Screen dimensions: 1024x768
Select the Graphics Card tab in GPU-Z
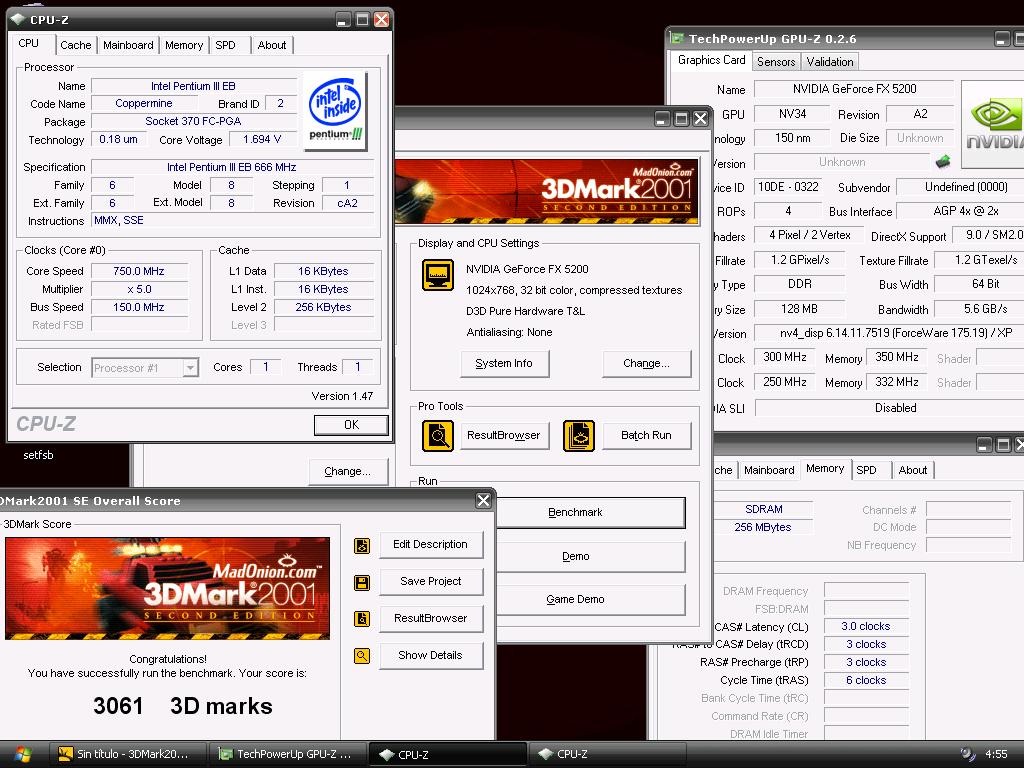tap(711, 60)
